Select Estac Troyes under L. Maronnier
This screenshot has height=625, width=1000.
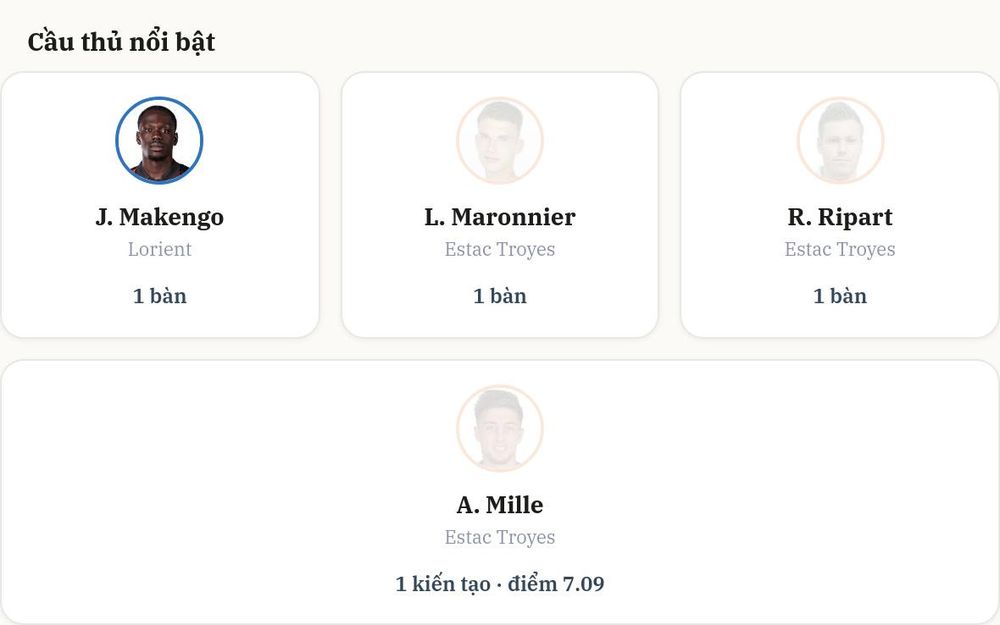coord(500,249)
